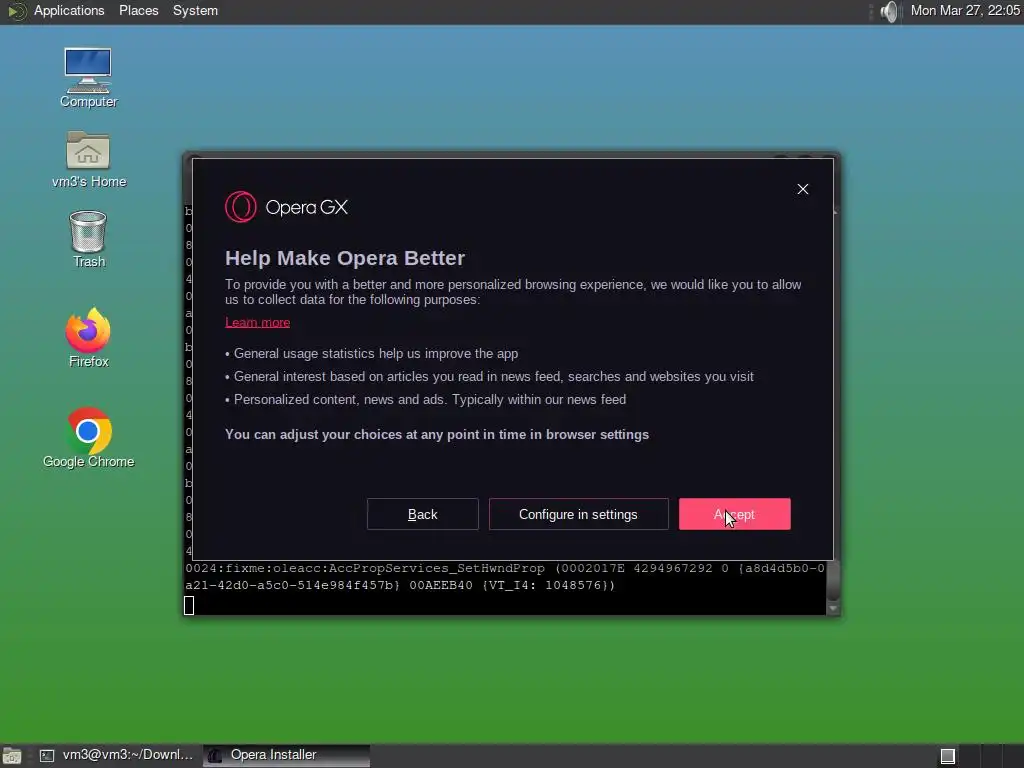Click the 'You can adjust your choices' text
Screen dimensions: 1024x768
(x=437, y=434)
